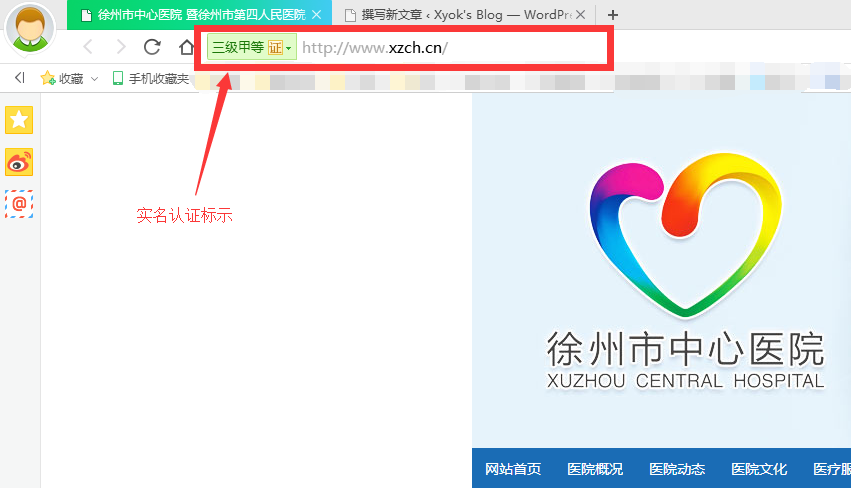Collapse the bookmarks bar sidebar toggle
Viewport: 851px width, 488px height.
click(x=20, y=78)
